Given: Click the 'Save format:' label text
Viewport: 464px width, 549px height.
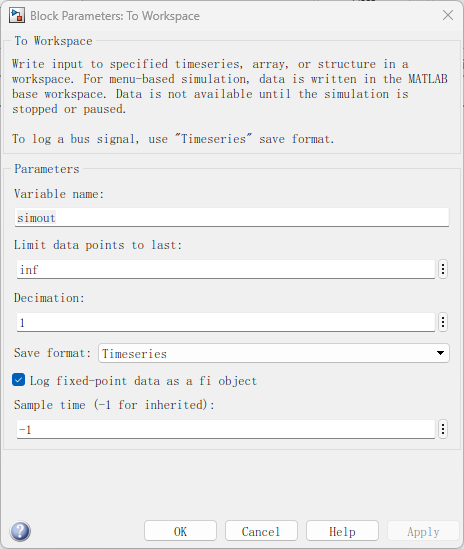Looking at the screenshot, I should coord(52,353).
